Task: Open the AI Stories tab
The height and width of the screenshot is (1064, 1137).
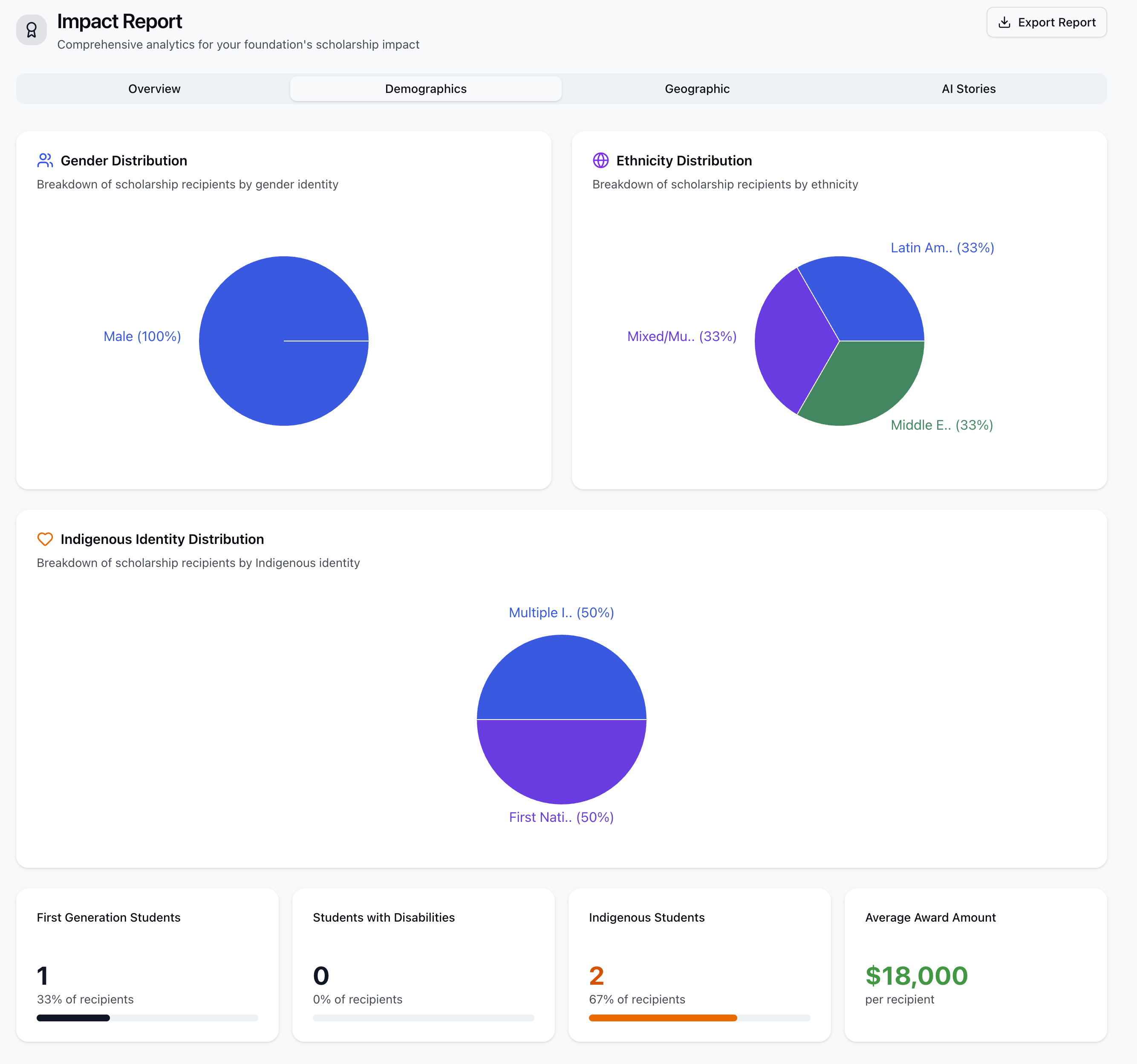Action: pos(968,89)
